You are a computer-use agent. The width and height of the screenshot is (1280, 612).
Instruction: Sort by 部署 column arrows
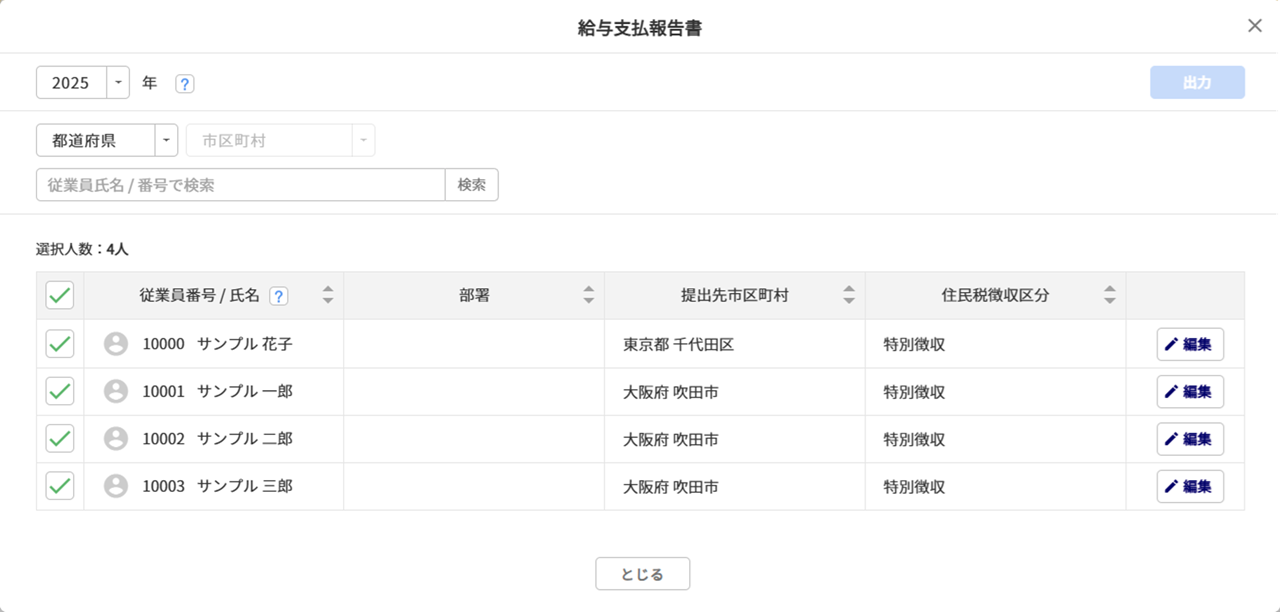point(588,295)
